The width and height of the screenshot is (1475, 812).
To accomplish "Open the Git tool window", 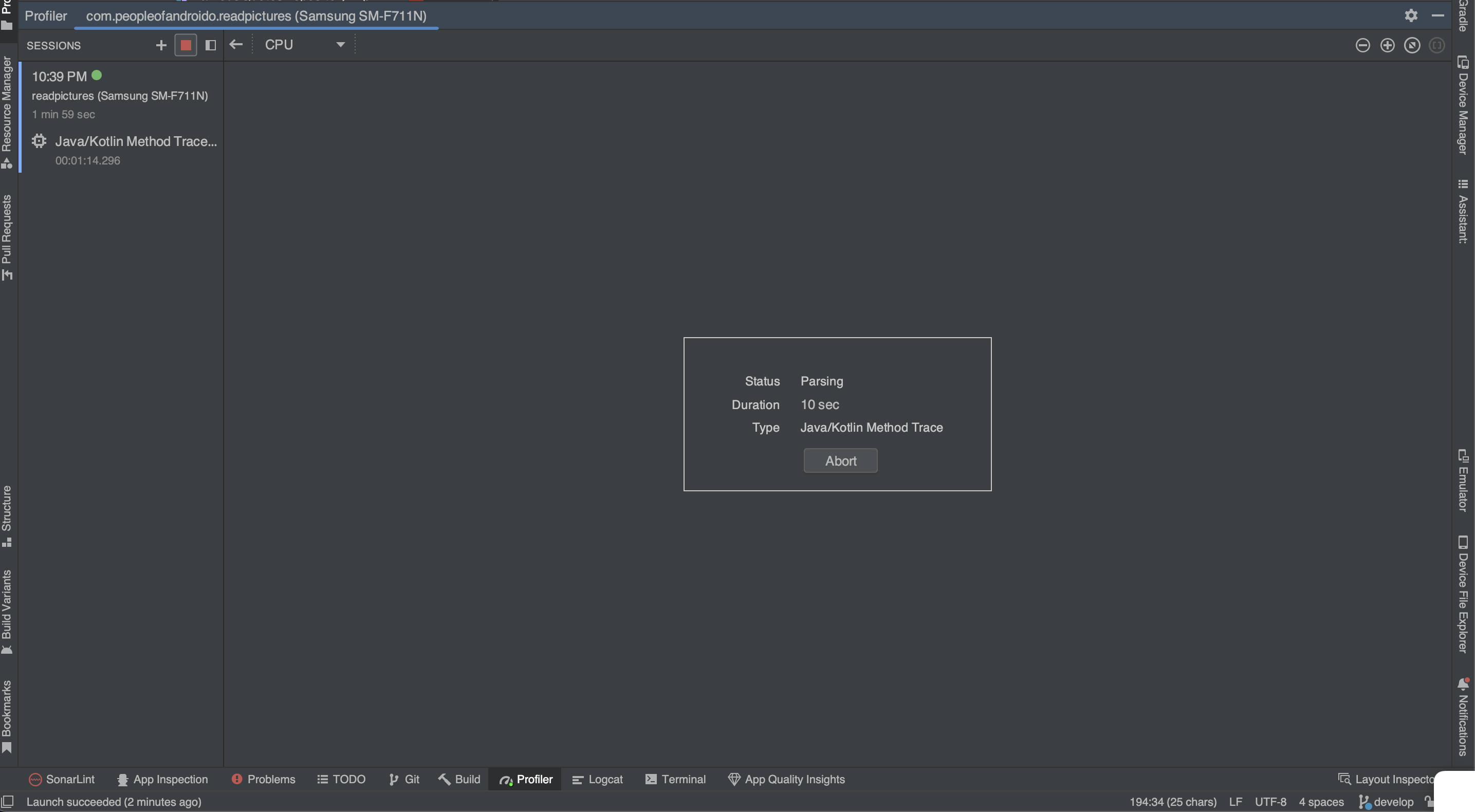I will tap(404, 779).
